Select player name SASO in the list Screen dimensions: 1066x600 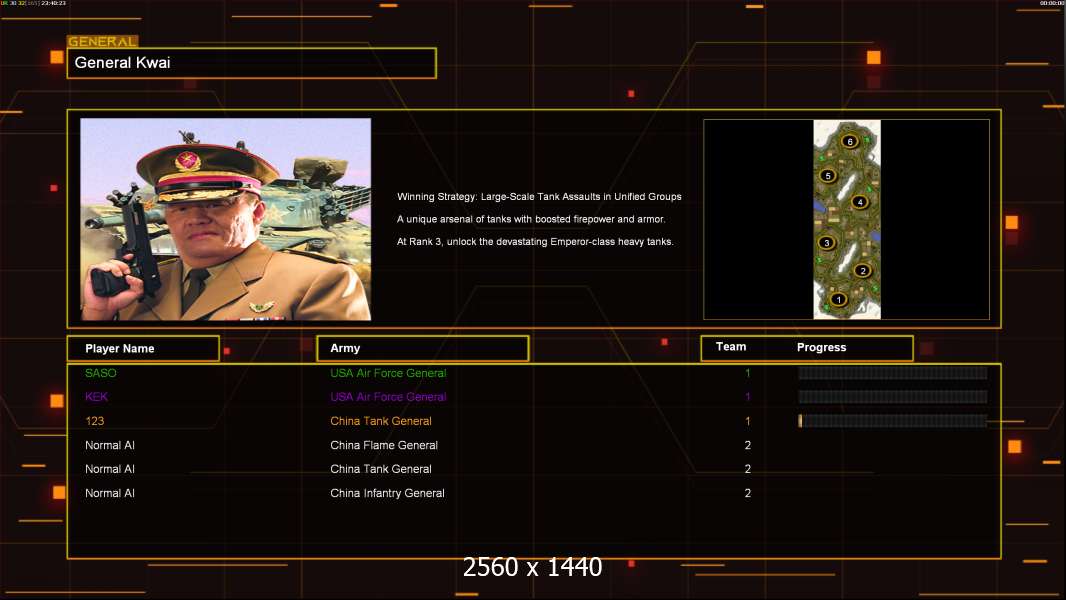[101, 373]
